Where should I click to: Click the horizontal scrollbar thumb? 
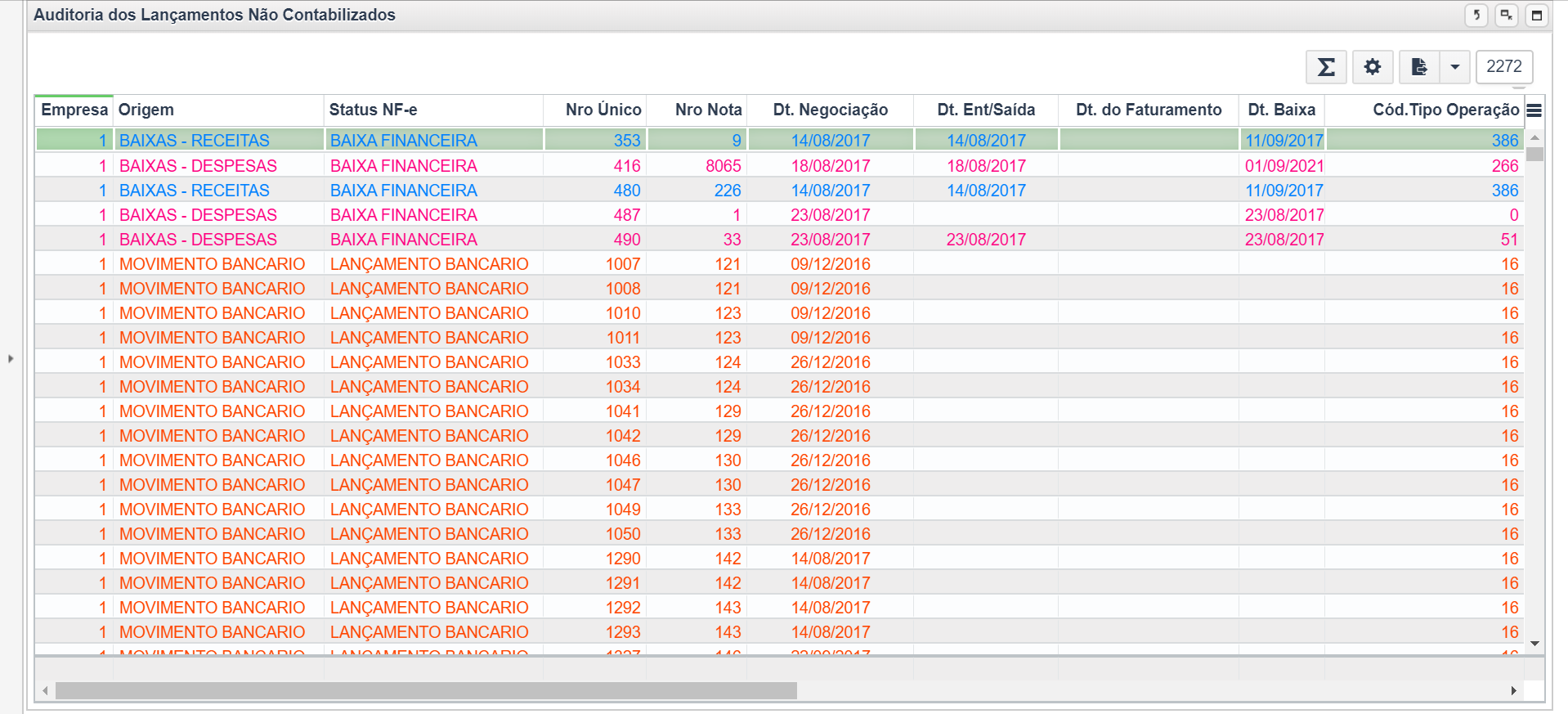[x=426, y=691]
